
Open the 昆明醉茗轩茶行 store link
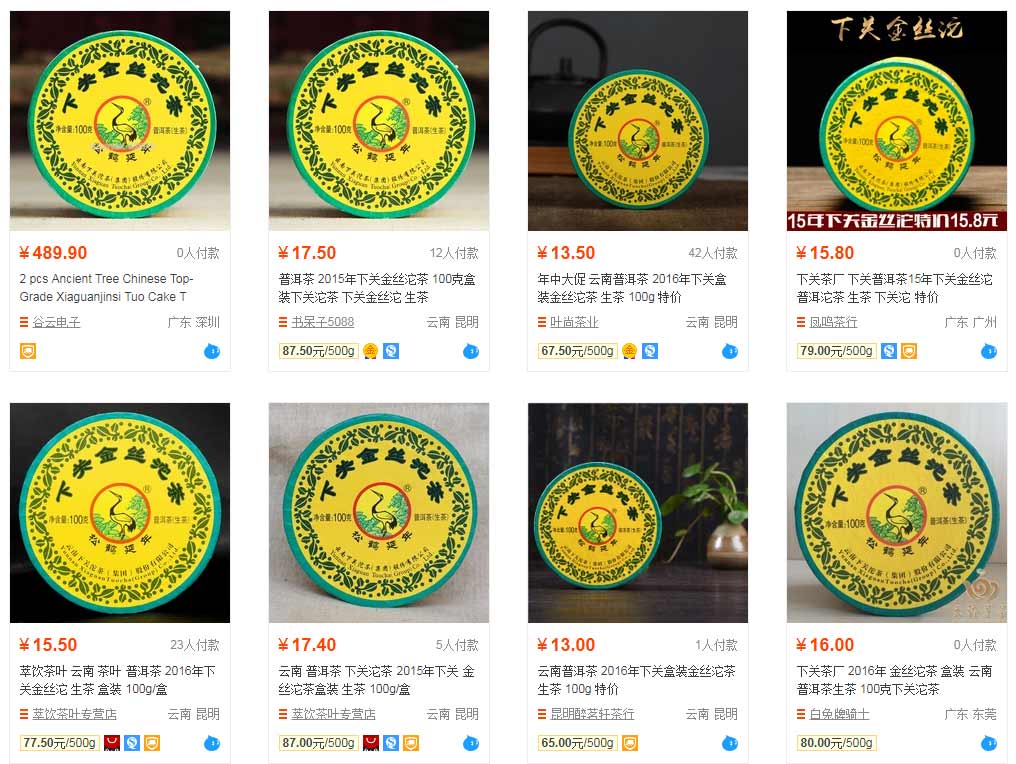click(x=592, y=714)
